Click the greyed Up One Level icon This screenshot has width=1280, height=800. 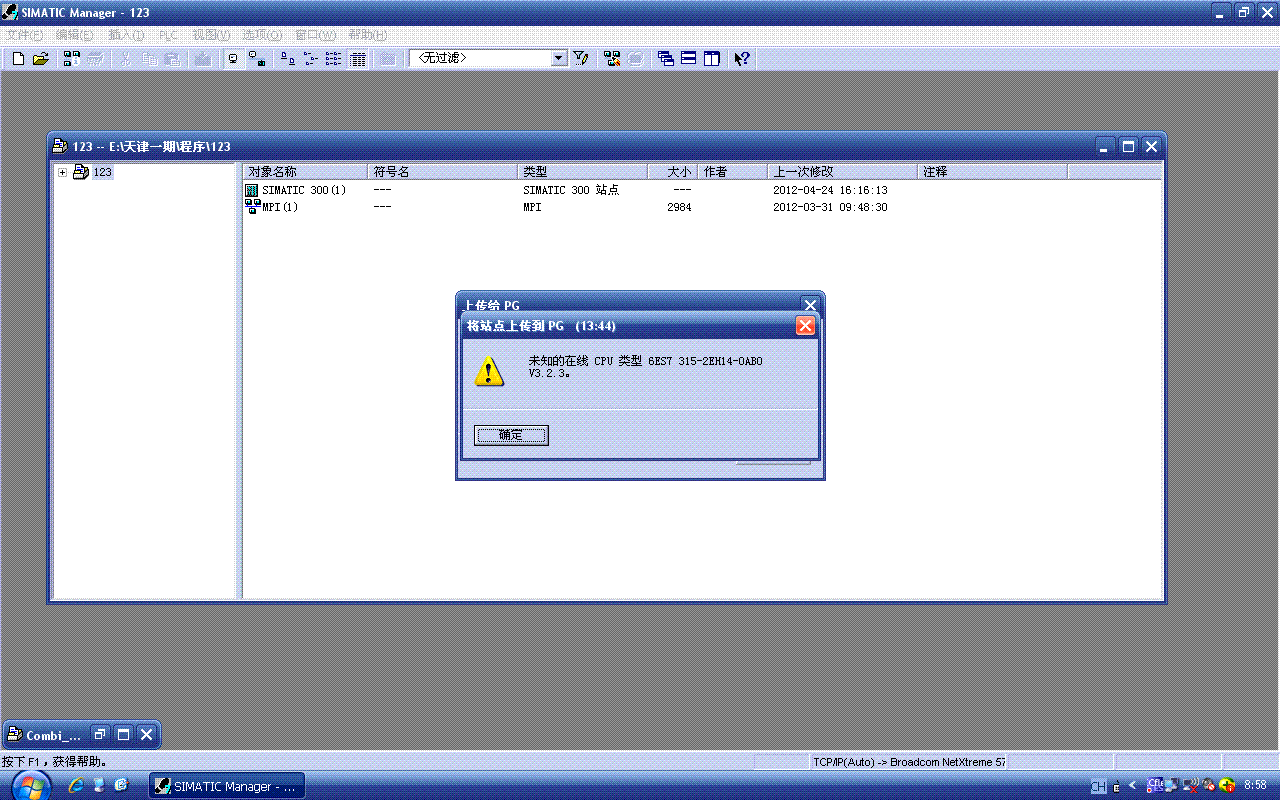(x=388, y=59)
